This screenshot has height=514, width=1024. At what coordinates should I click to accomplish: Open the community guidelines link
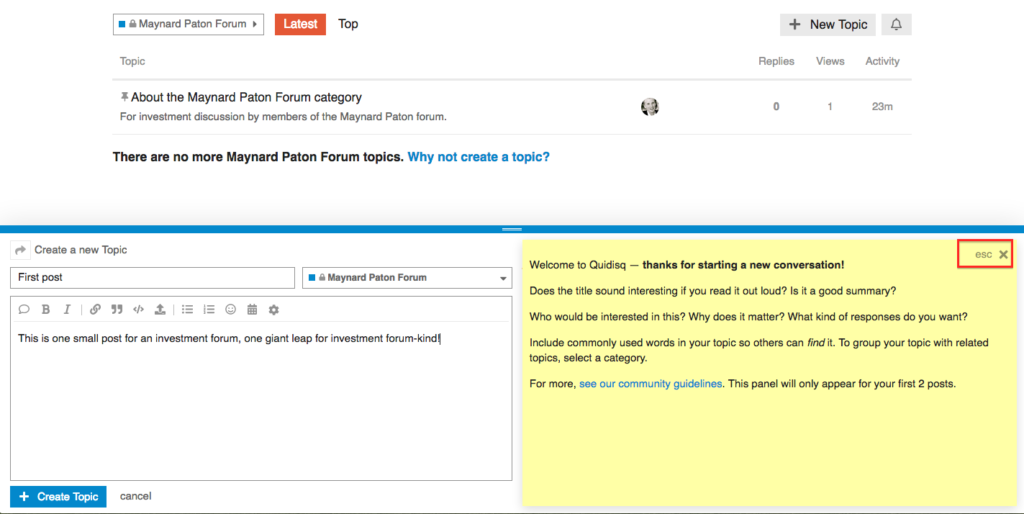coord(650,384)
